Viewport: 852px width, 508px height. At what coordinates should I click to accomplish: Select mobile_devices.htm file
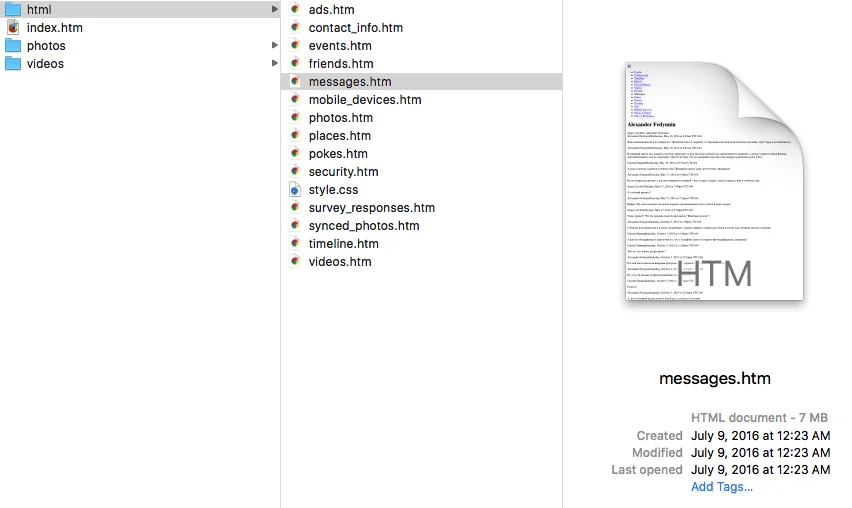365,100
